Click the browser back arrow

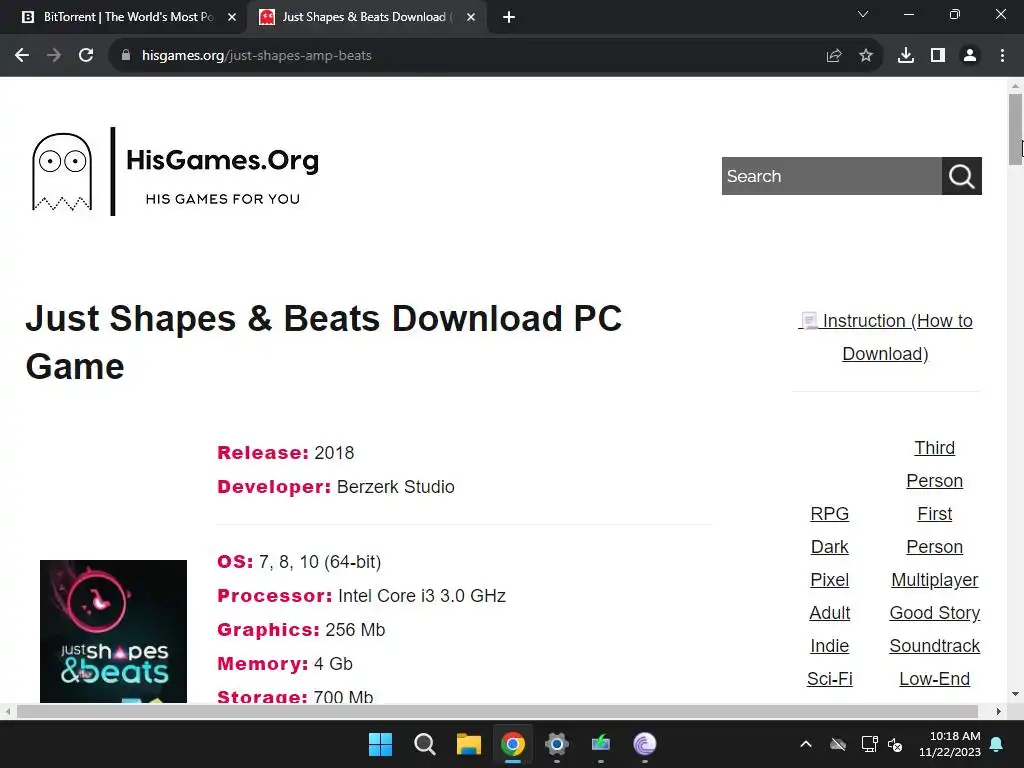[22, 56]
